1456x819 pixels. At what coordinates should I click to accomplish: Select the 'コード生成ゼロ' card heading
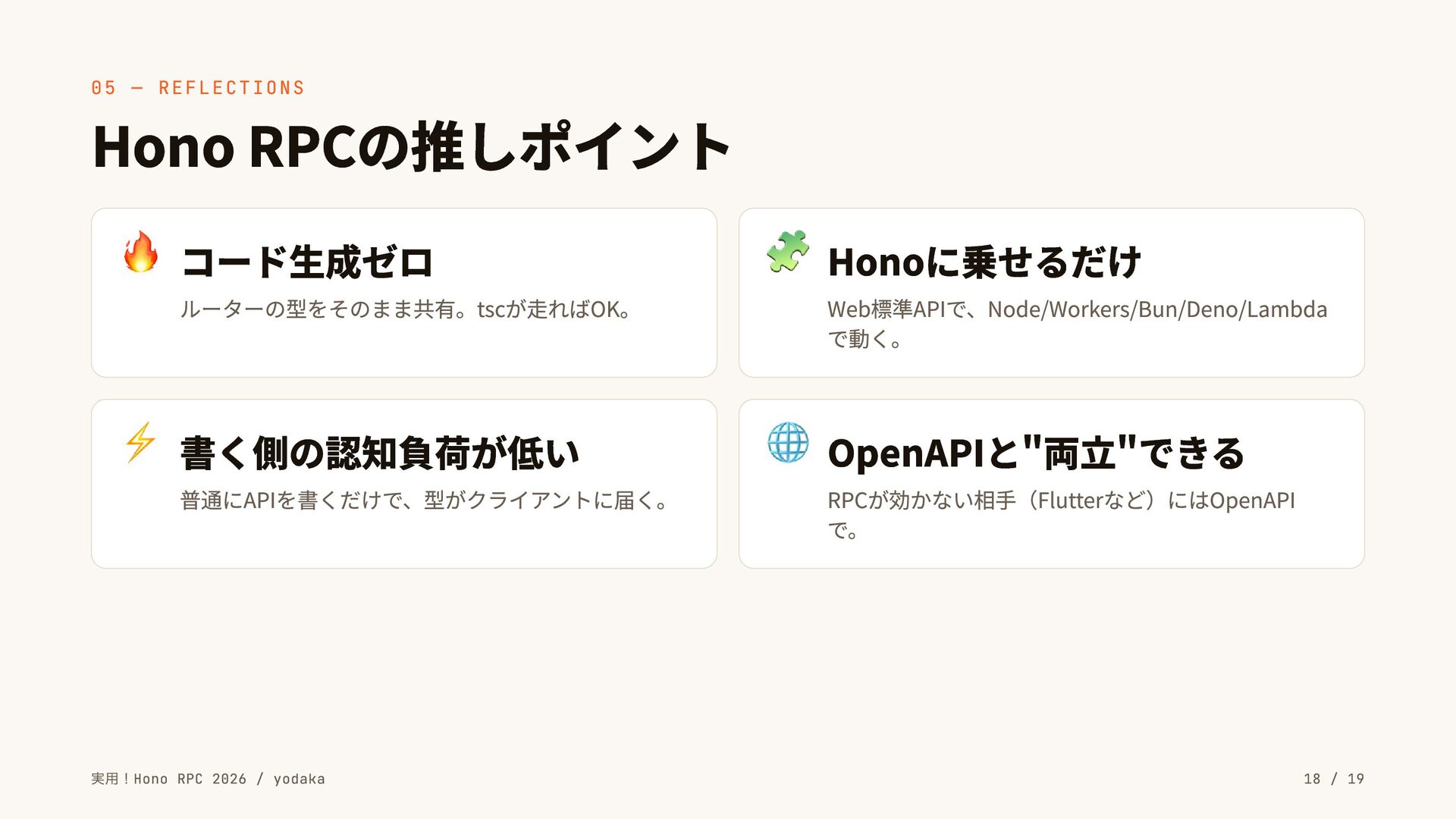307,262
